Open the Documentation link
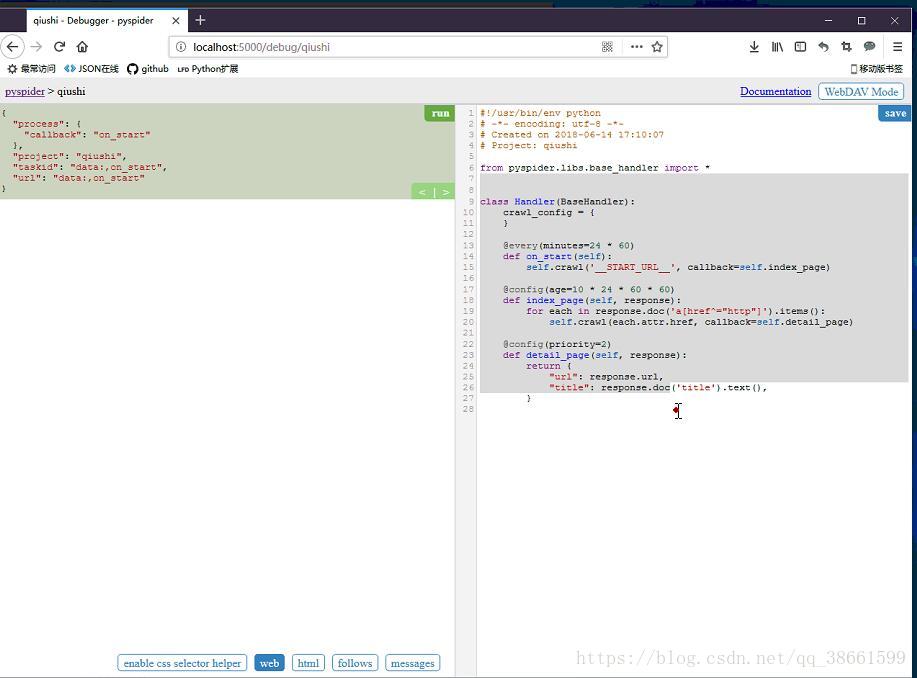Viewport: 917px width, 678px height. tap(775, 91)
